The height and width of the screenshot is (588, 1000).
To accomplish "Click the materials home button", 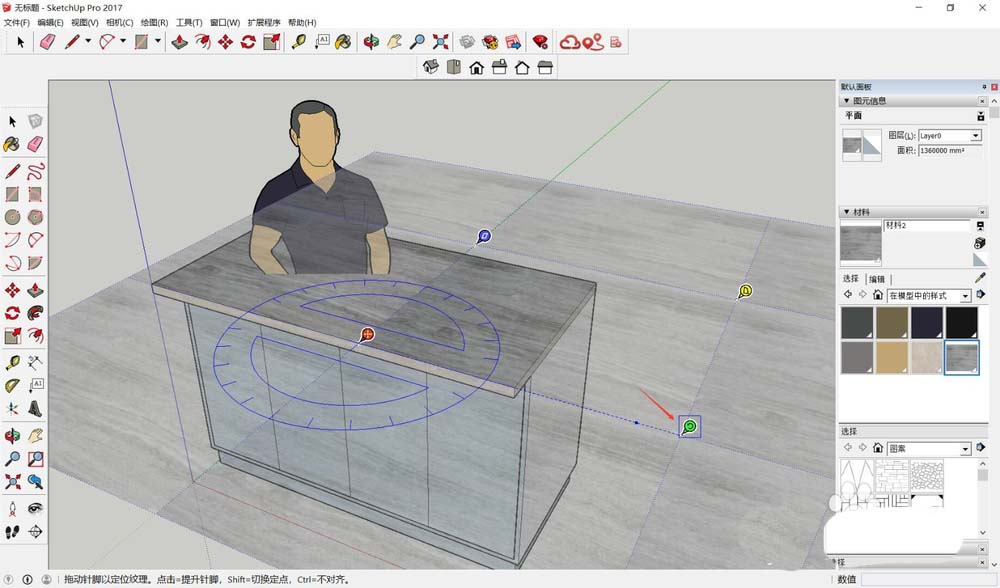I will click(x=878, y=296).
